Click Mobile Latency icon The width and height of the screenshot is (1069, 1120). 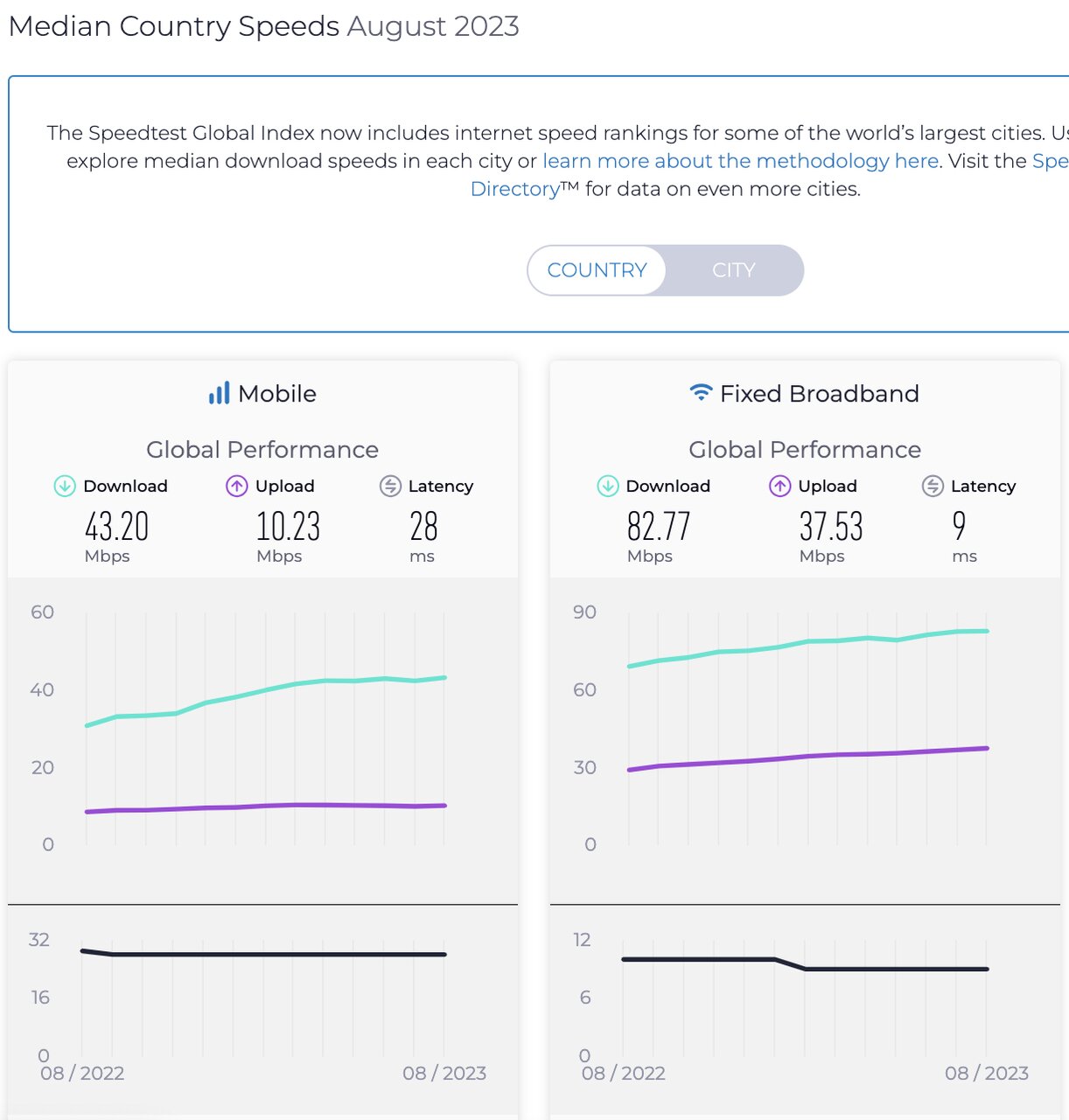click(x=390, y=486)
